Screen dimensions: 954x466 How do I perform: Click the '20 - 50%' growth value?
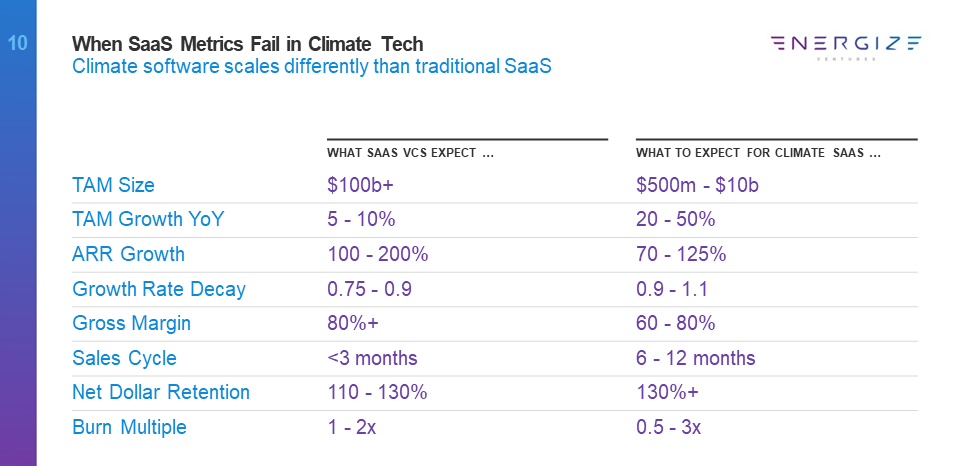point(675,220)
